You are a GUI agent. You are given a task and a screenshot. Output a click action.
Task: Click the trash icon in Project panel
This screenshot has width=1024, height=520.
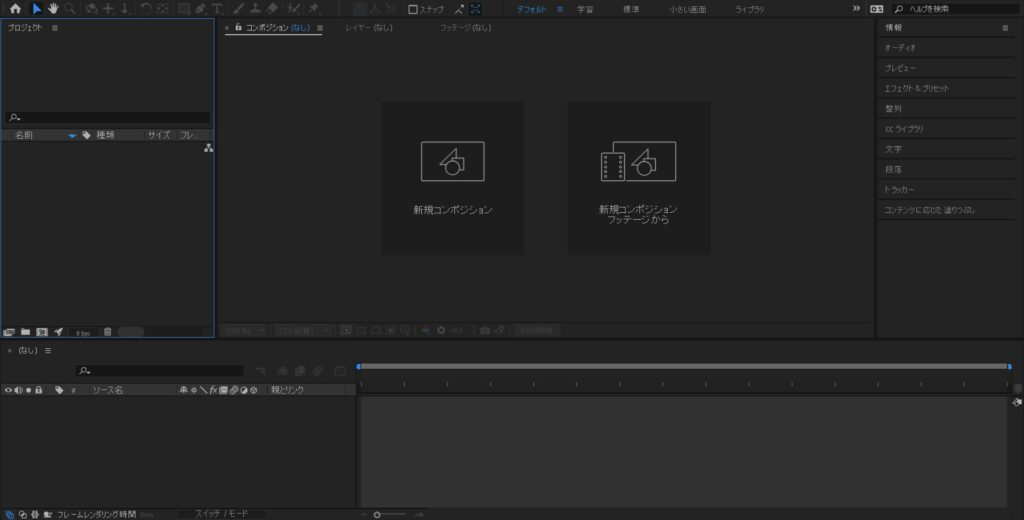point(108,331)
